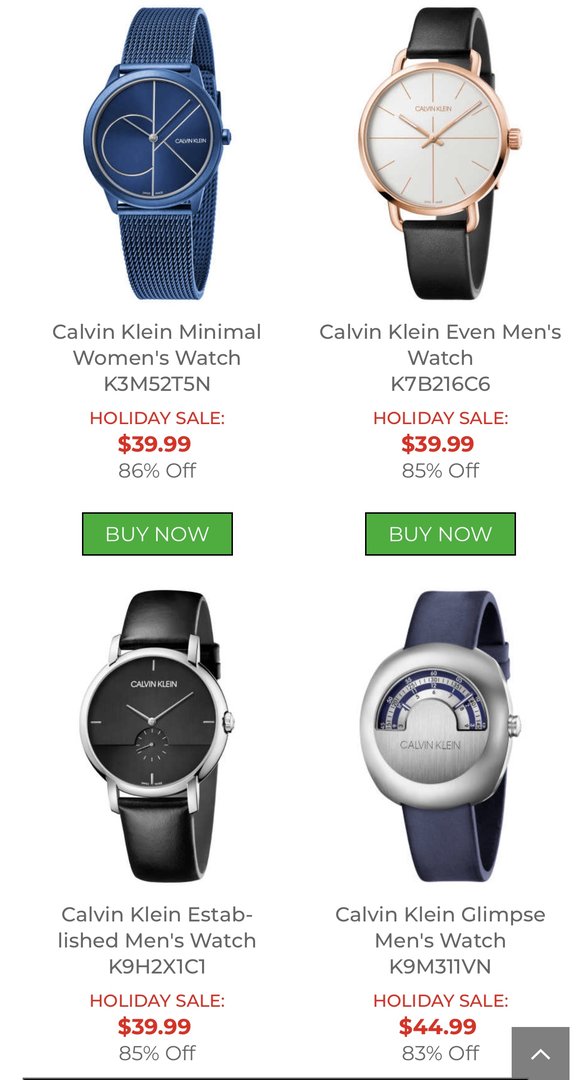Open Calvin Klein Glimpse Men's Watch K9M311VN link
The height and width of the screenshot is (1080, 584).
coord(440,940)
